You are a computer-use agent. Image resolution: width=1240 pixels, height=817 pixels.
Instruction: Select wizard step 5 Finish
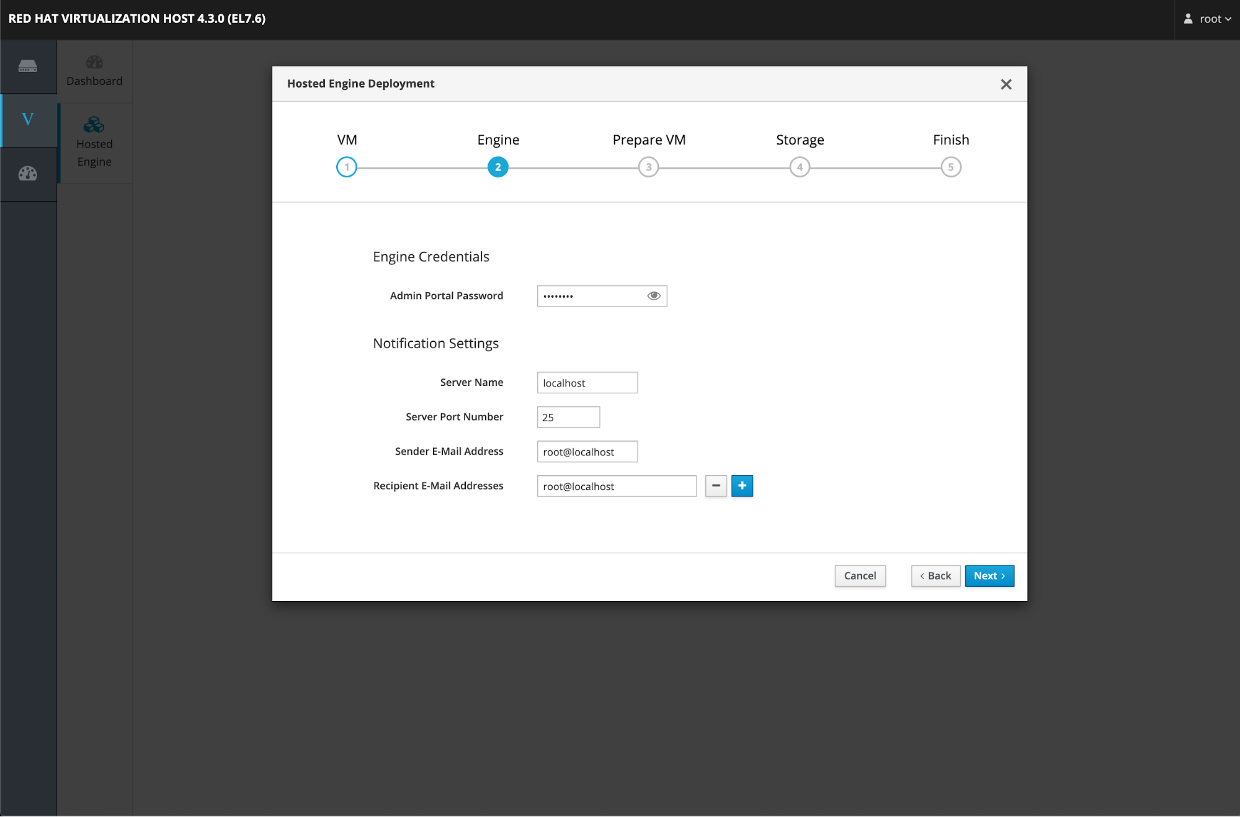pos(951,167)
